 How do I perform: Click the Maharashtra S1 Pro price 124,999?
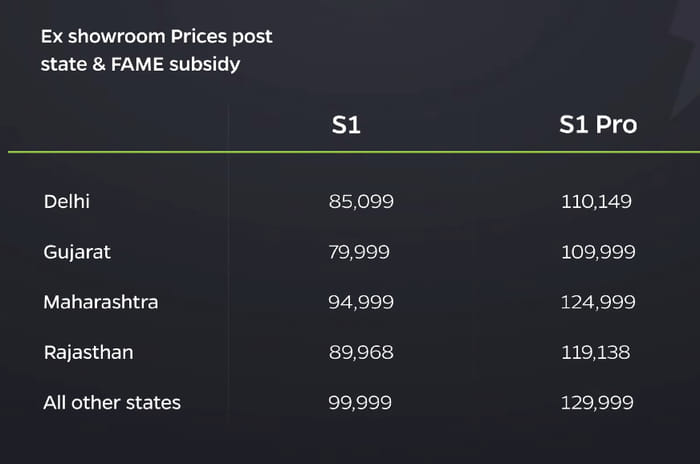click(598, 302)
